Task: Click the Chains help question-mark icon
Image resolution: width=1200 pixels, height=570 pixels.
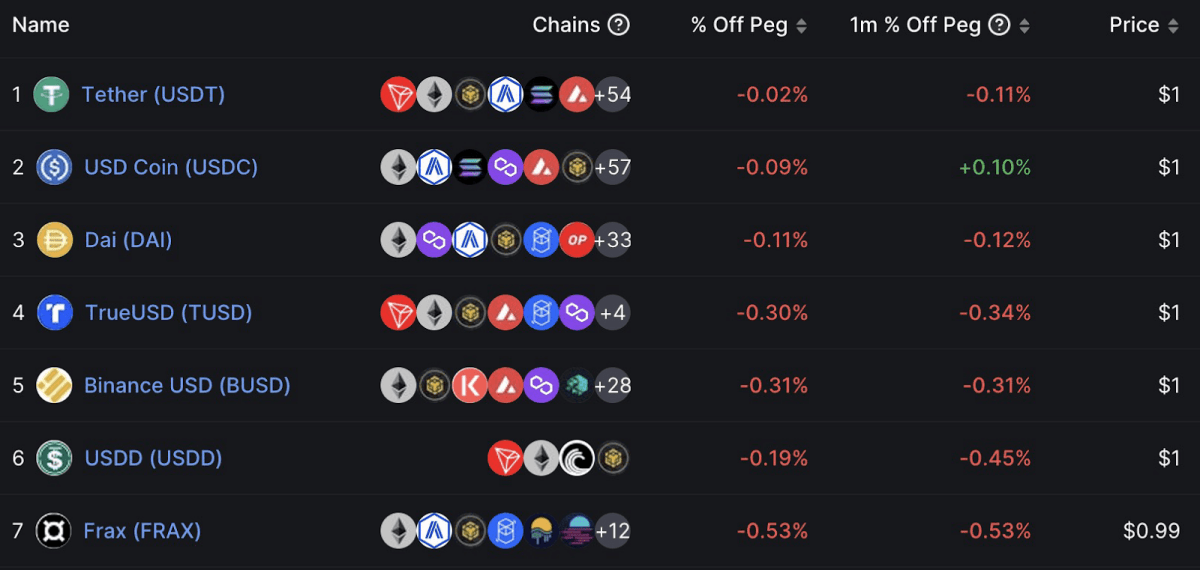Action: click(x=619, y=25)
